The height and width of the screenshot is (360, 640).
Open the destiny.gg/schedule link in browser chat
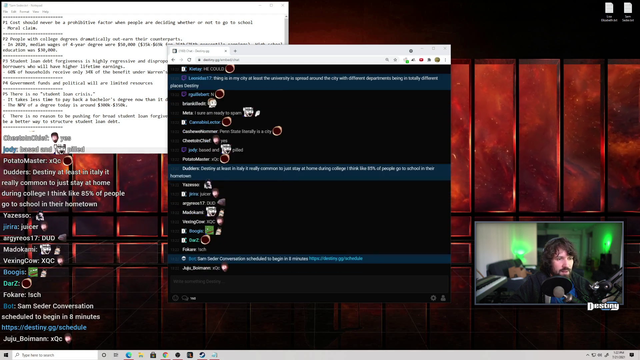tap(336, 258)
